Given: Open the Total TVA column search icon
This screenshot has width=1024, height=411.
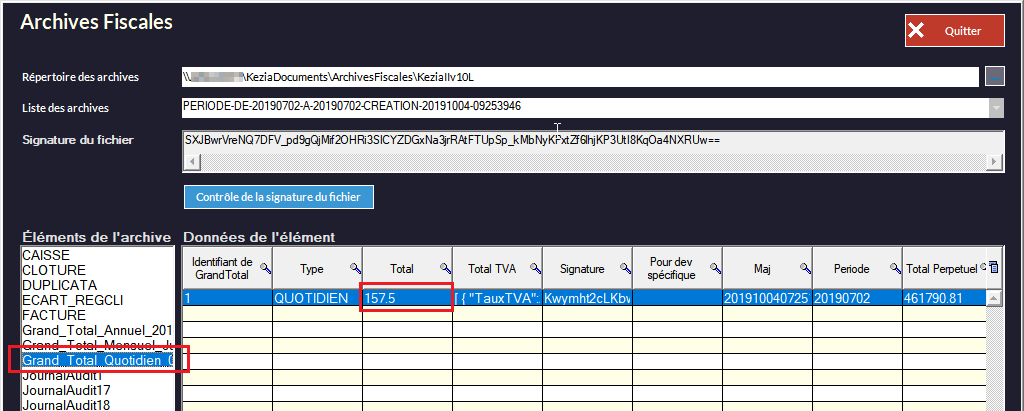Looking at the screenshot, I should [x=535, y=268].
